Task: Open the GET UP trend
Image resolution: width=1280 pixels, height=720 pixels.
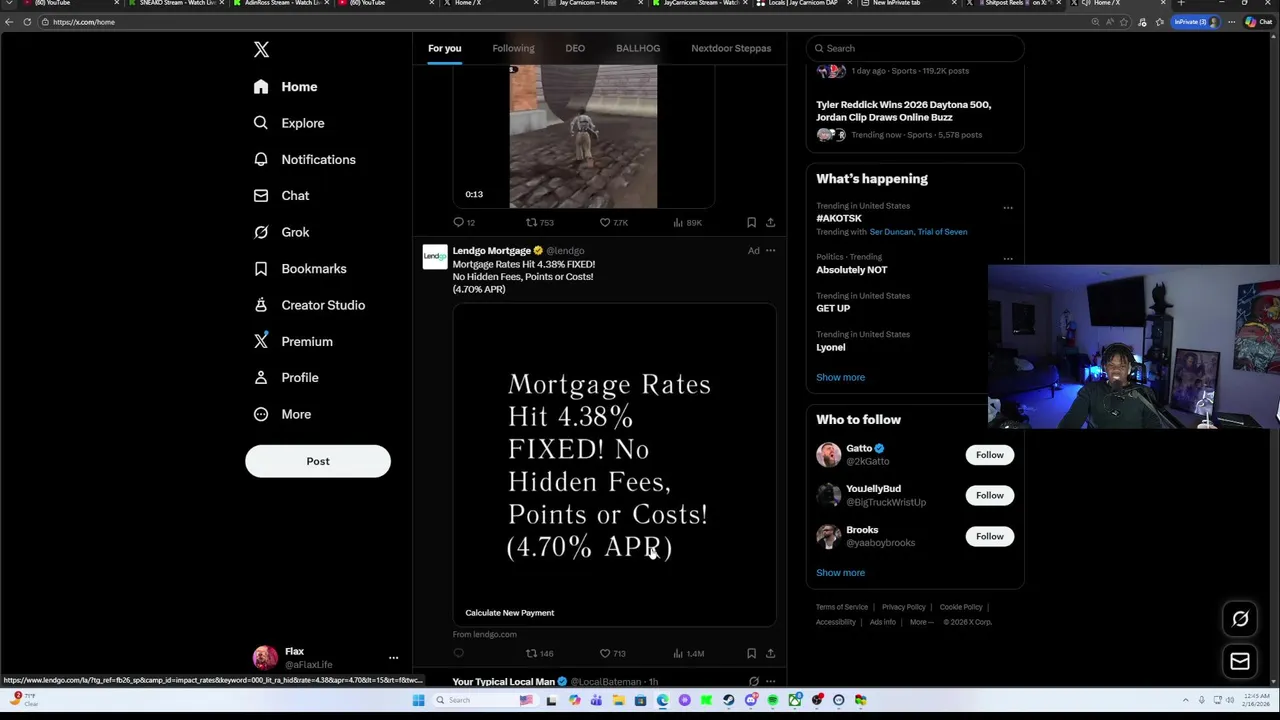Action: [833, 308]
